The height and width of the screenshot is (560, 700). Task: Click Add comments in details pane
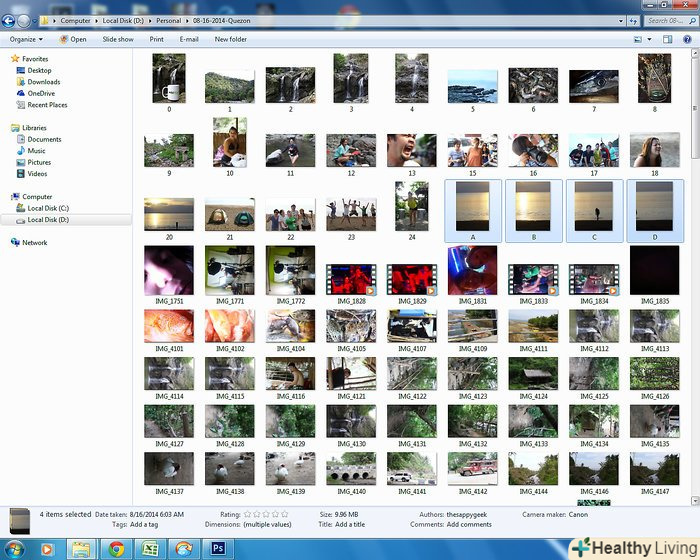pos(469,525)
